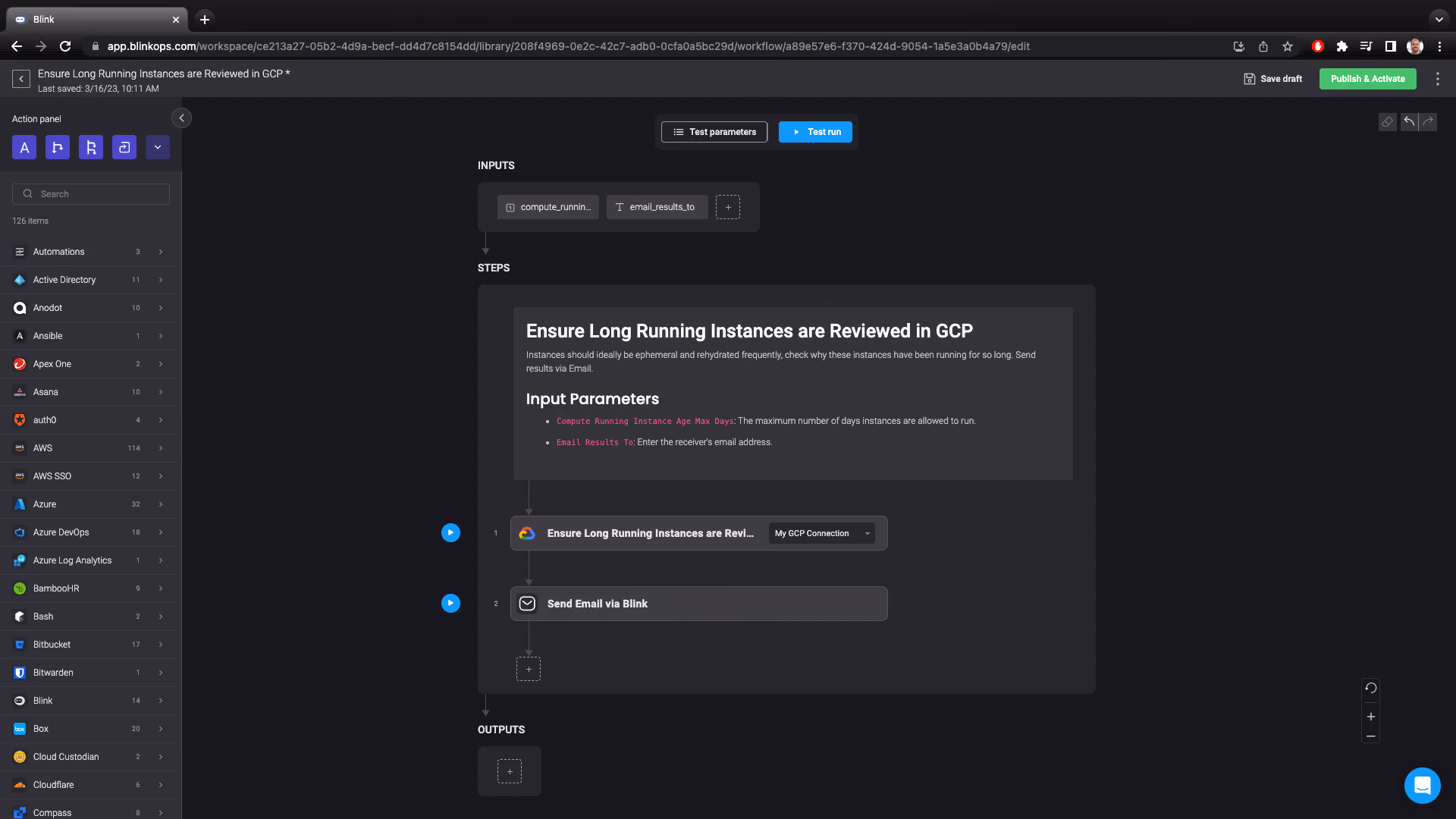This screenshot has width=1456, height=819.
Task: Start a Test run
Action: point(815,132)
